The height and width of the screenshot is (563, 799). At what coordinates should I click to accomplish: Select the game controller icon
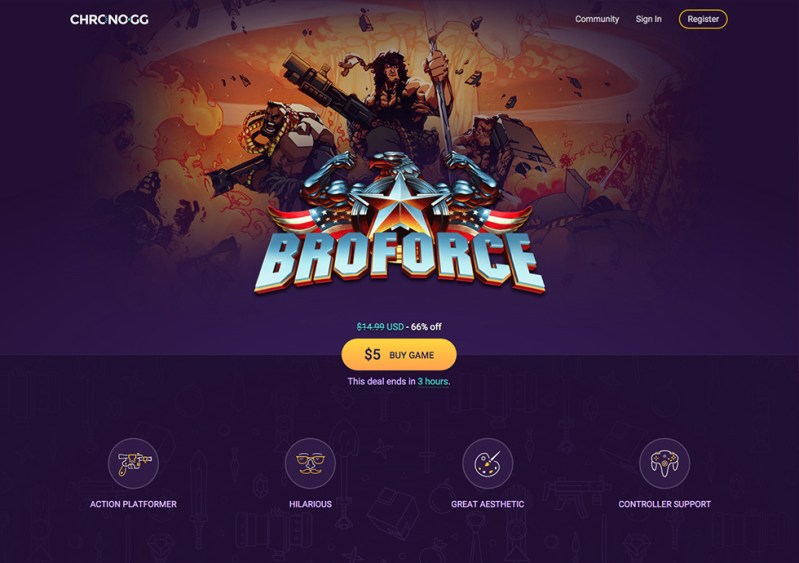pyautogui.click(x=664, y=463)
